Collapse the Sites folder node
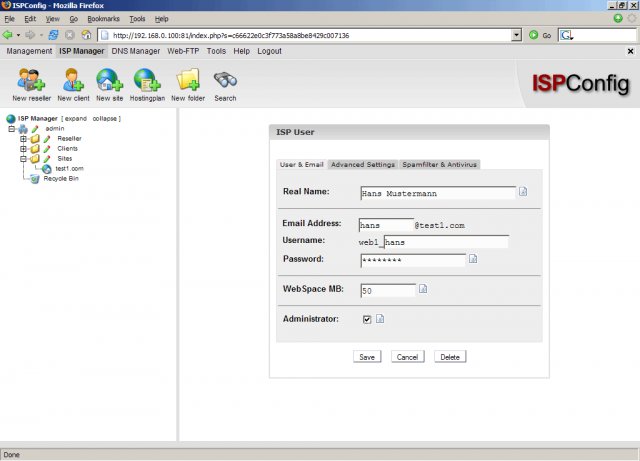This screenshot has height=461, width=640. click(23, 159)
